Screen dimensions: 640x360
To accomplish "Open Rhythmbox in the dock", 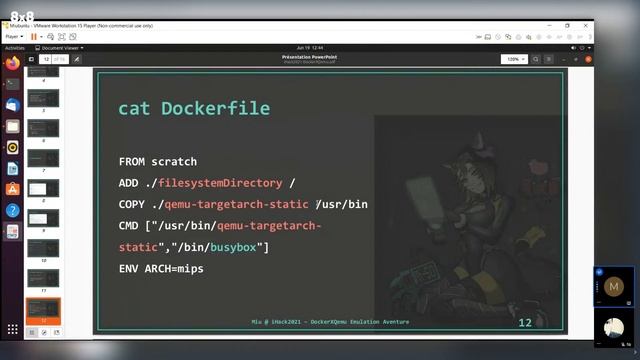I will click(x=13, y=147).
